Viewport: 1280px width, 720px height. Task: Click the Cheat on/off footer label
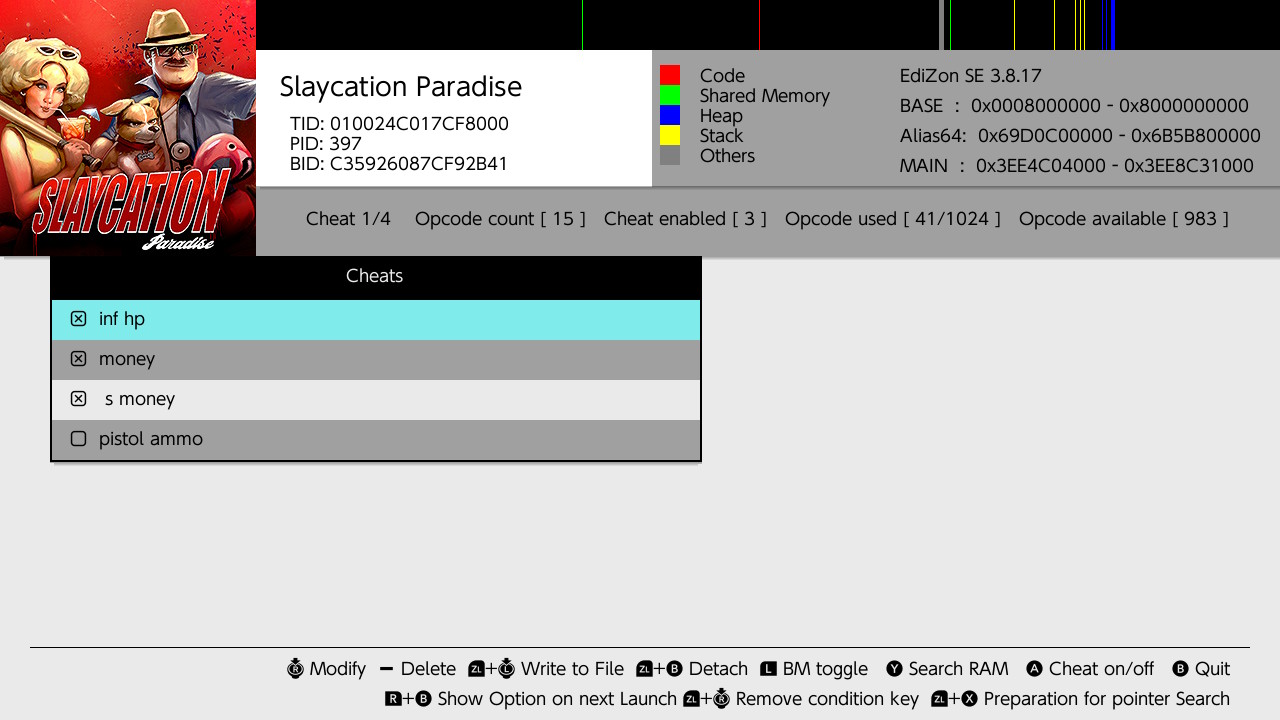click(x=1101, y=669)
